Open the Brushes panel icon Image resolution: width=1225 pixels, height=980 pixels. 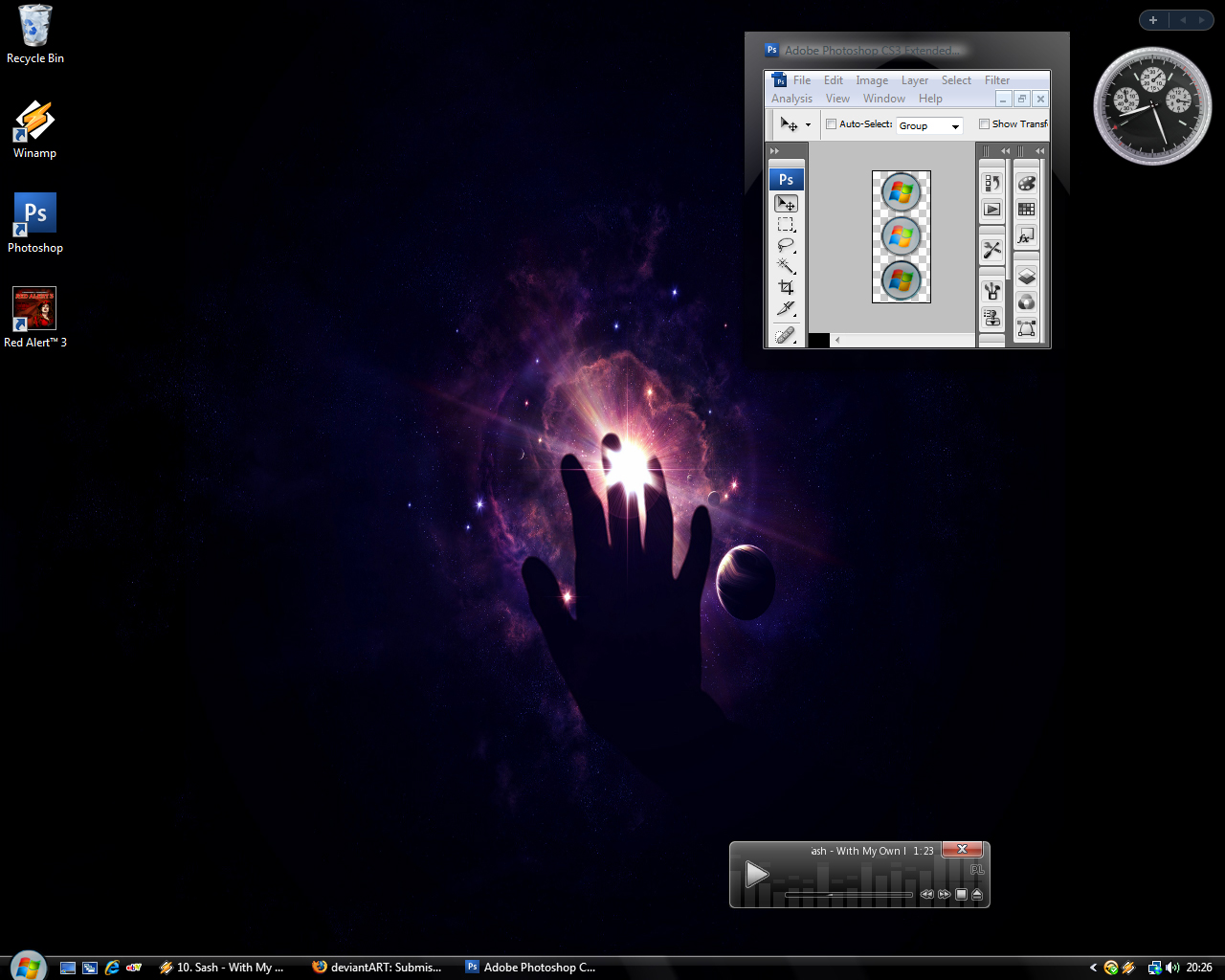[x=992, y=292]
